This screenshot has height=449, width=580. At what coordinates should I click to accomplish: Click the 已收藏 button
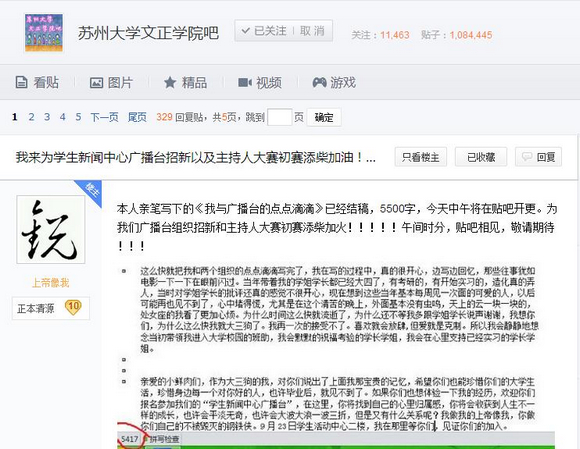tap(481, 157)
